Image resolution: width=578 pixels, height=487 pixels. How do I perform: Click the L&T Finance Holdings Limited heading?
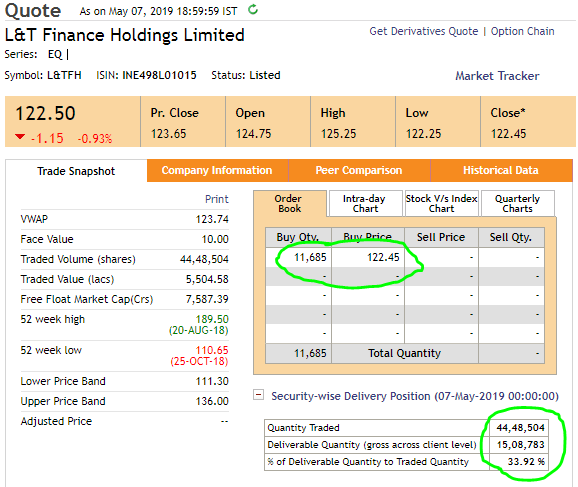click(x=125, y=35)
